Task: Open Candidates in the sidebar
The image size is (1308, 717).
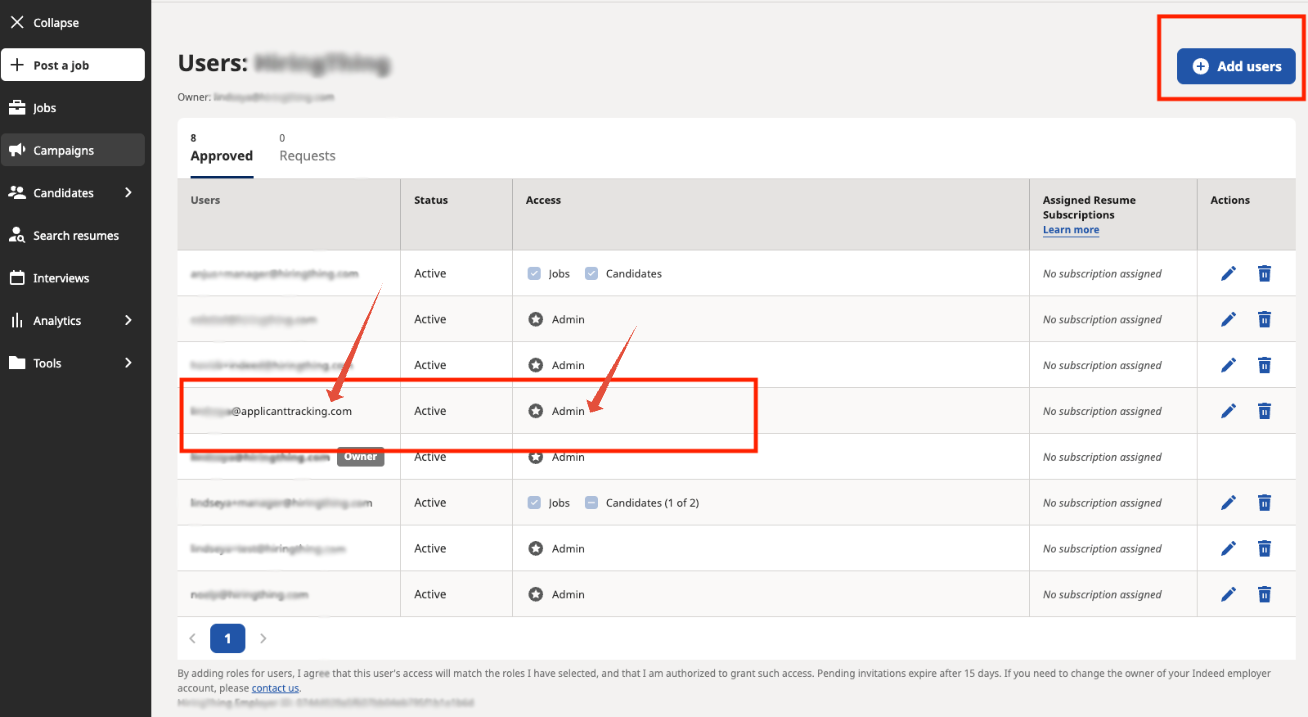Action: [63, 193]
